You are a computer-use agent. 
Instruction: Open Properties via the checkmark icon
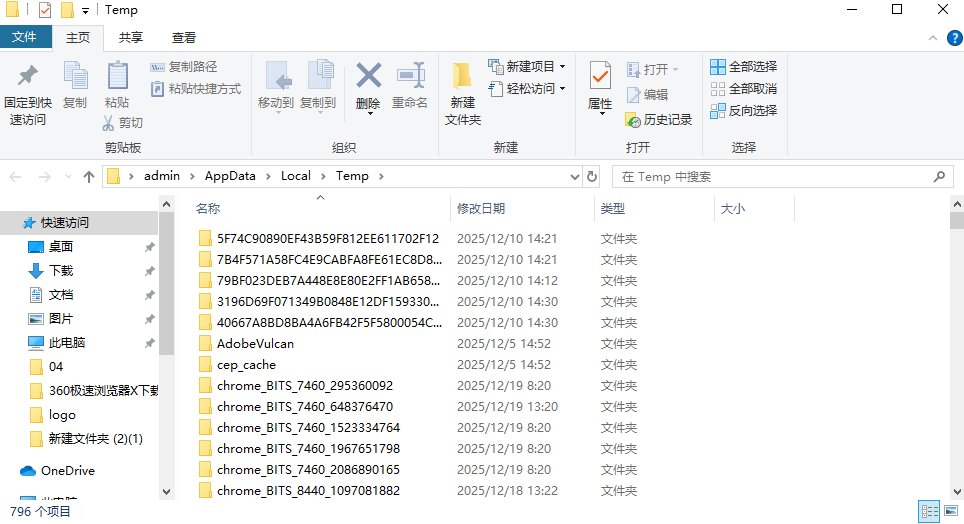(x=600, y=76)
